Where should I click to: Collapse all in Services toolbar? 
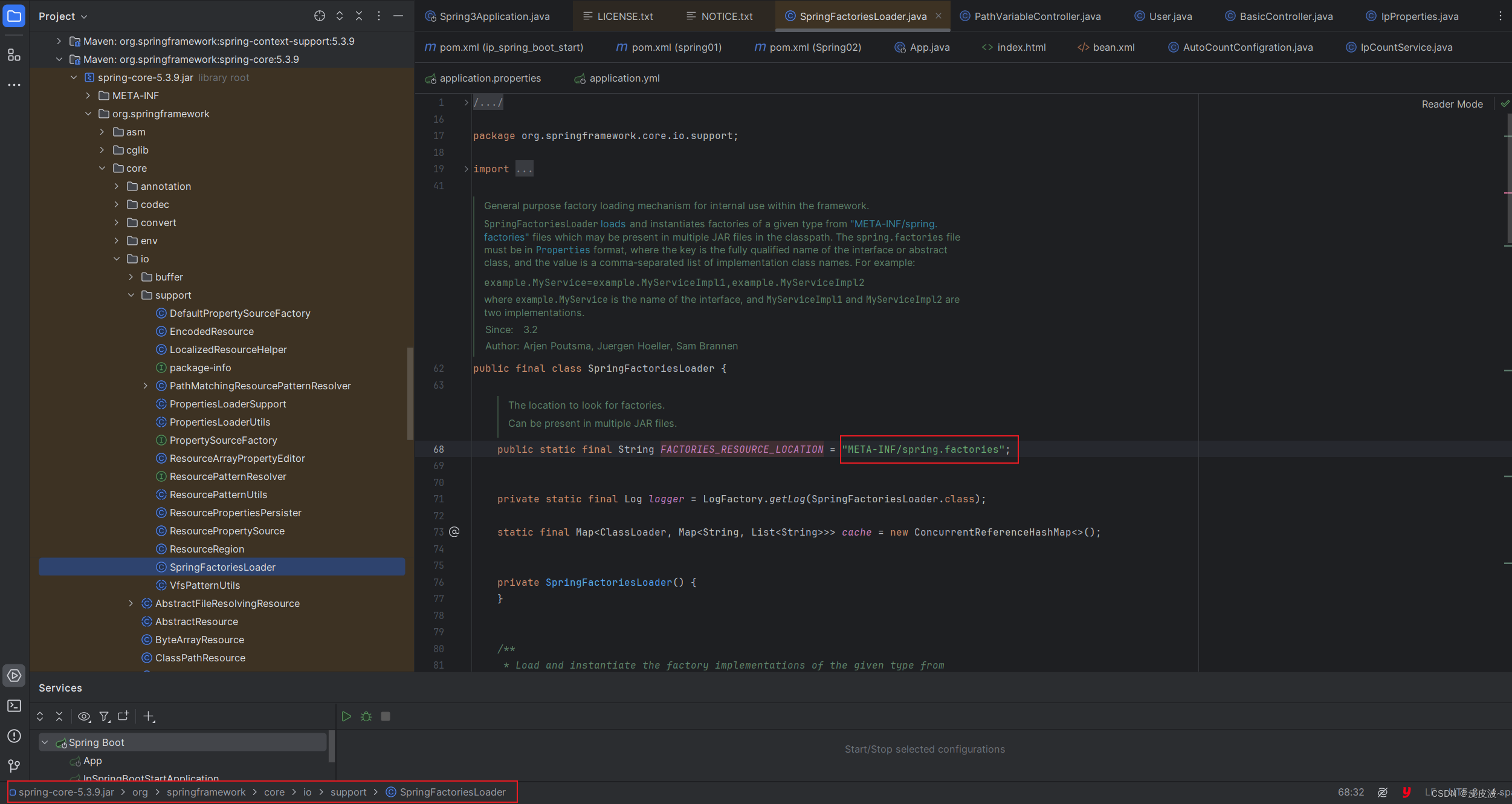point(59,716)
